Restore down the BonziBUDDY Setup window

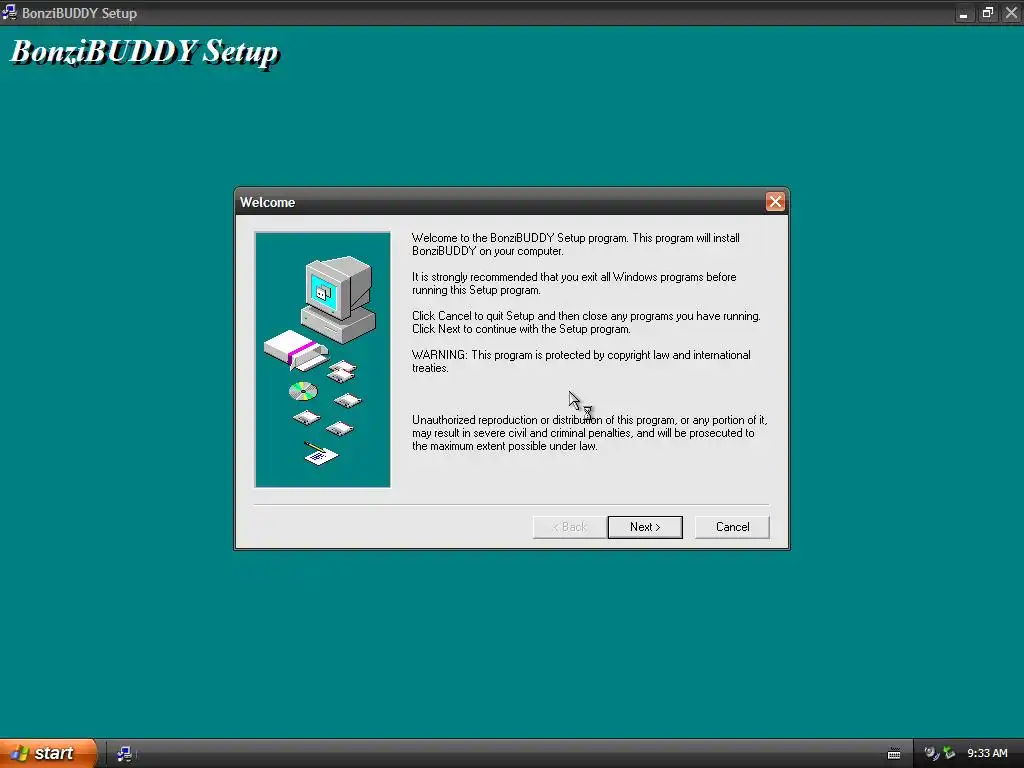click(x=987, y=13)
